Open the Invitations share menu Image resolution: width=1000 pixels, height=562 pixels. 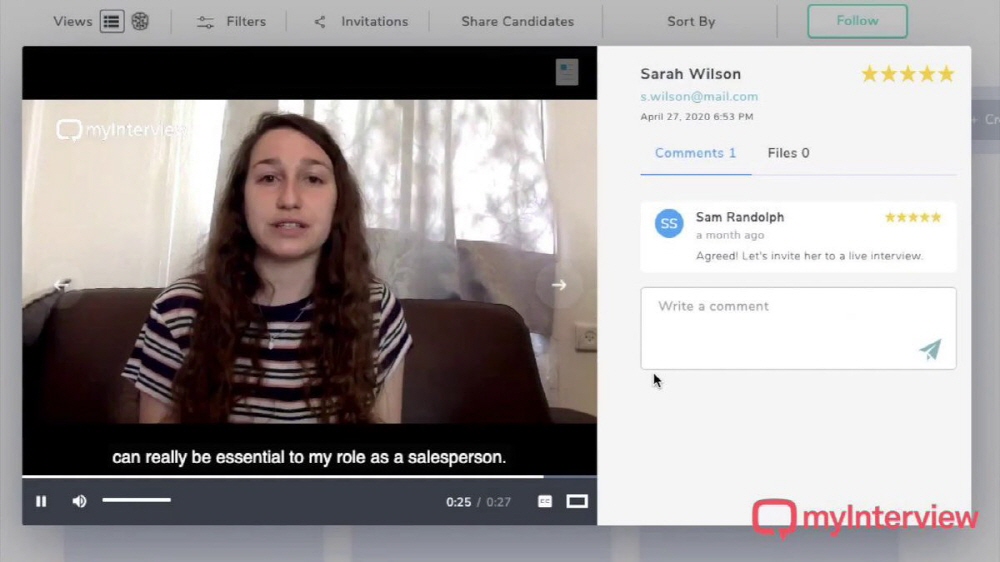362,21
